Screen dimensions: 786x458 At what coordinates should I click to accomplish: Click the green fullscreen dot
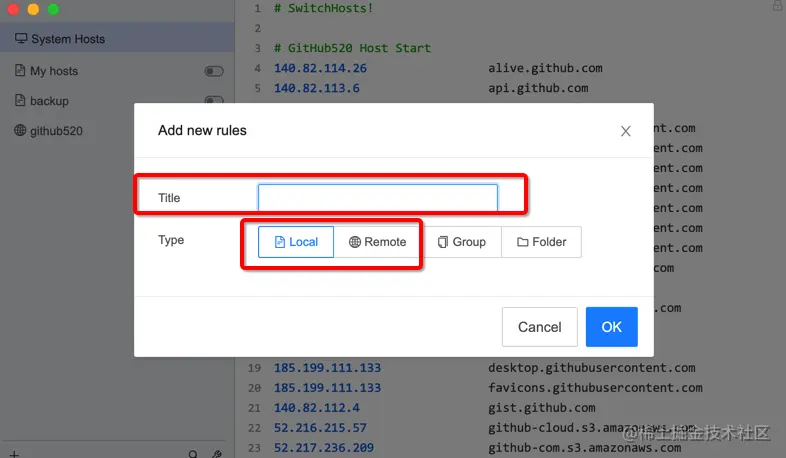pos(53,9)
